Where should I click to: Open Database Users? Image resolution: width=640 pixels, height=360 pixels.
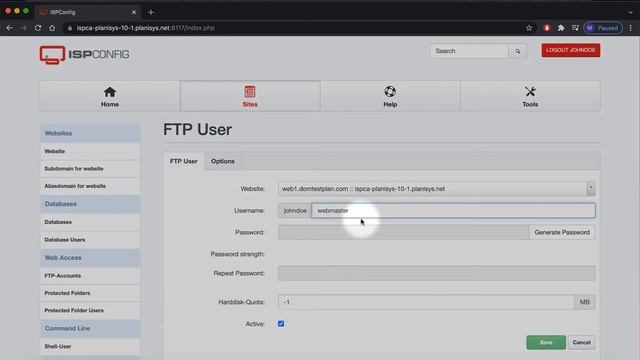tap(90, 240)
